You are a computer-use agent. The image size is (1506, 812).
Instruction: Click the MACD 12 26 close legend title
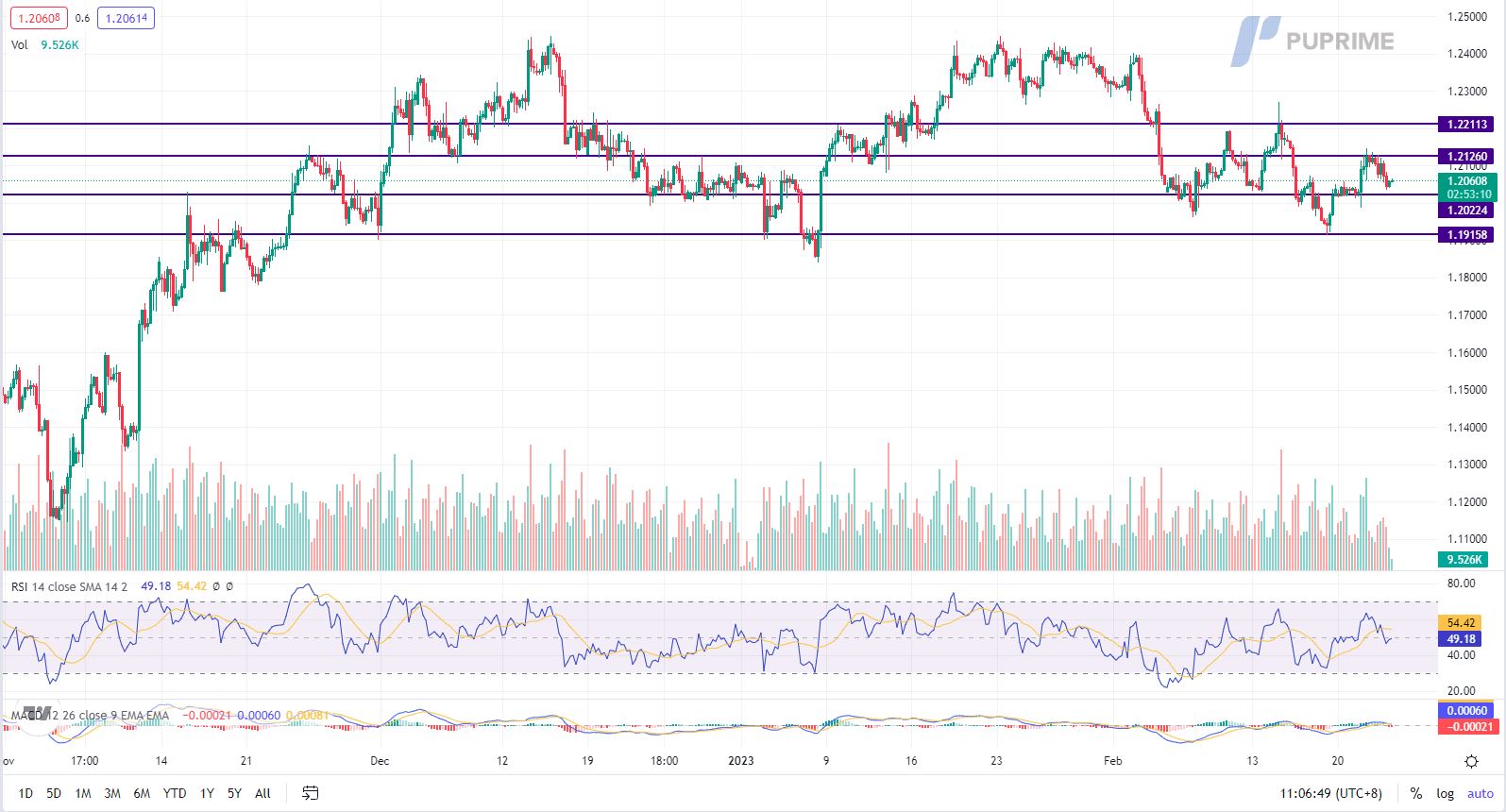pyautogui.click(x=90, y=715)
